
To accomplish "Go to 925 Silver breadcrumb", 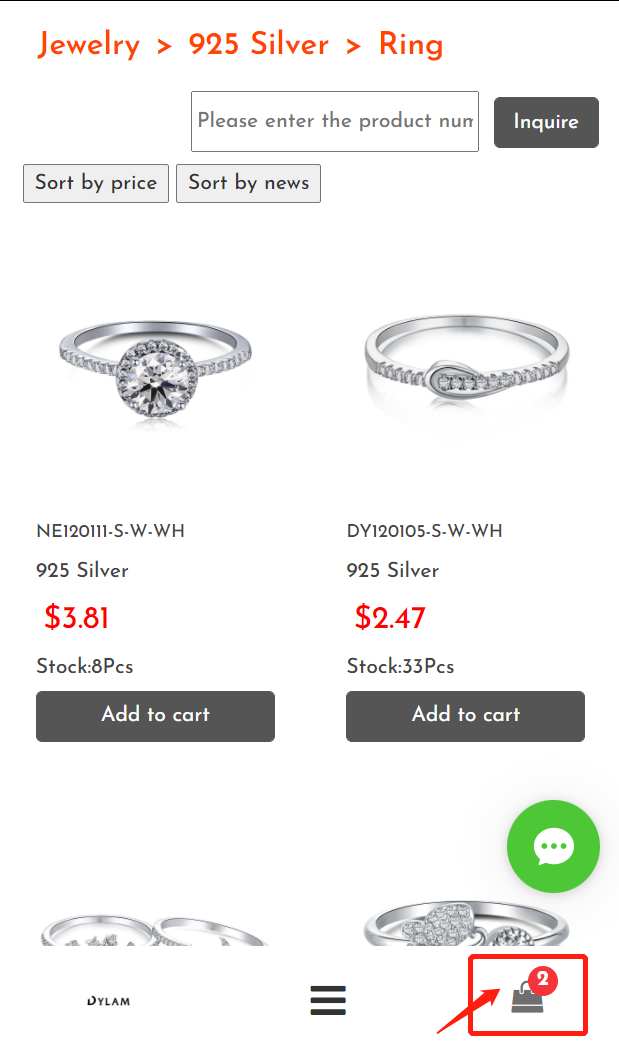I will 259,45.
